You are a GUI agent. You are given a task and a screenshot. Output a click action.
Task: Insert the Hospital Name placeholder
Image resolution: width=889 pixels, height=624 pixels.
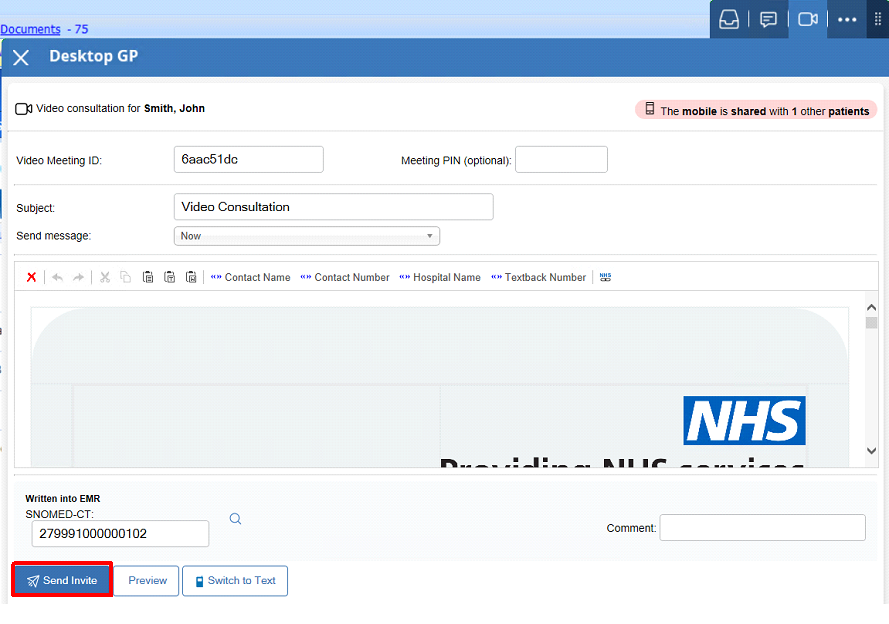(439, 277)
